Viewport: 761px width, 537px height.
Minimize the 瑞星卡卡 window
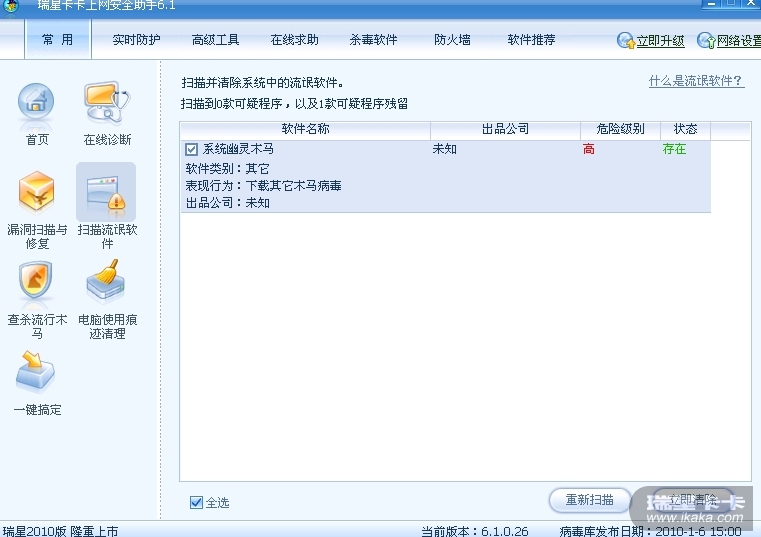[x=711, y=4]
